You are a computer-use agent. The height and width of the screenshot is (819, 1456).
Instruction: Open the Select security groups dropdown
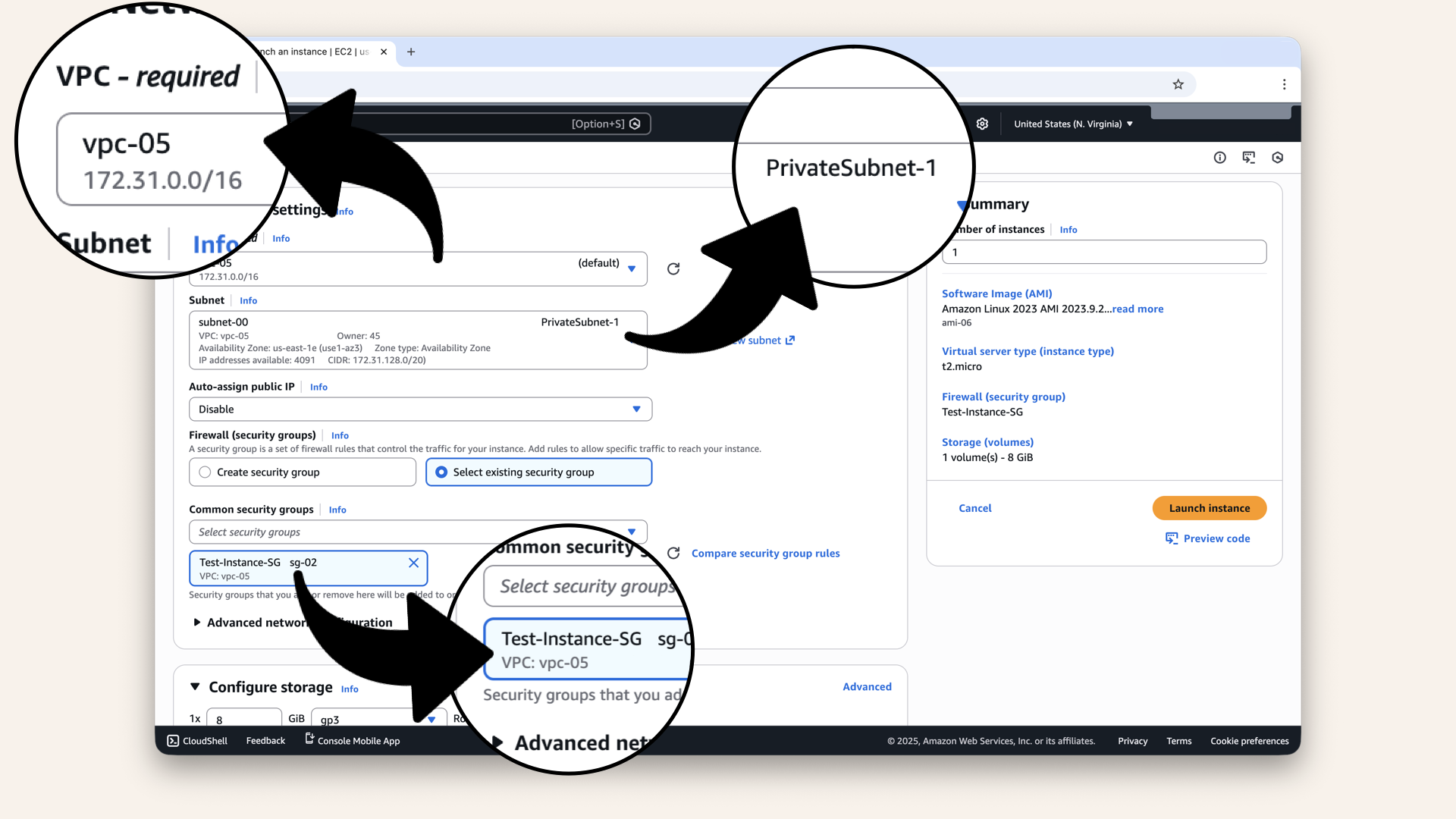coord(417,532)
